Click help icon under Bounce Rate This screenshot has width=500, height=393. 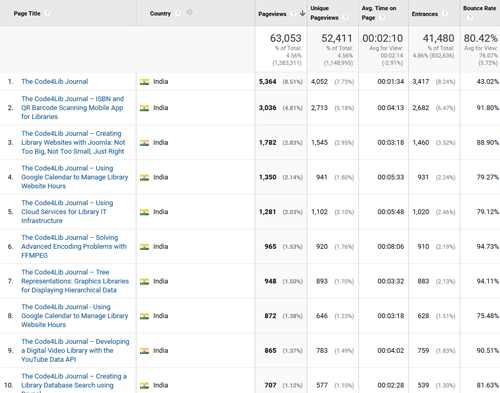pyautogui.click(x=470, y=17)
